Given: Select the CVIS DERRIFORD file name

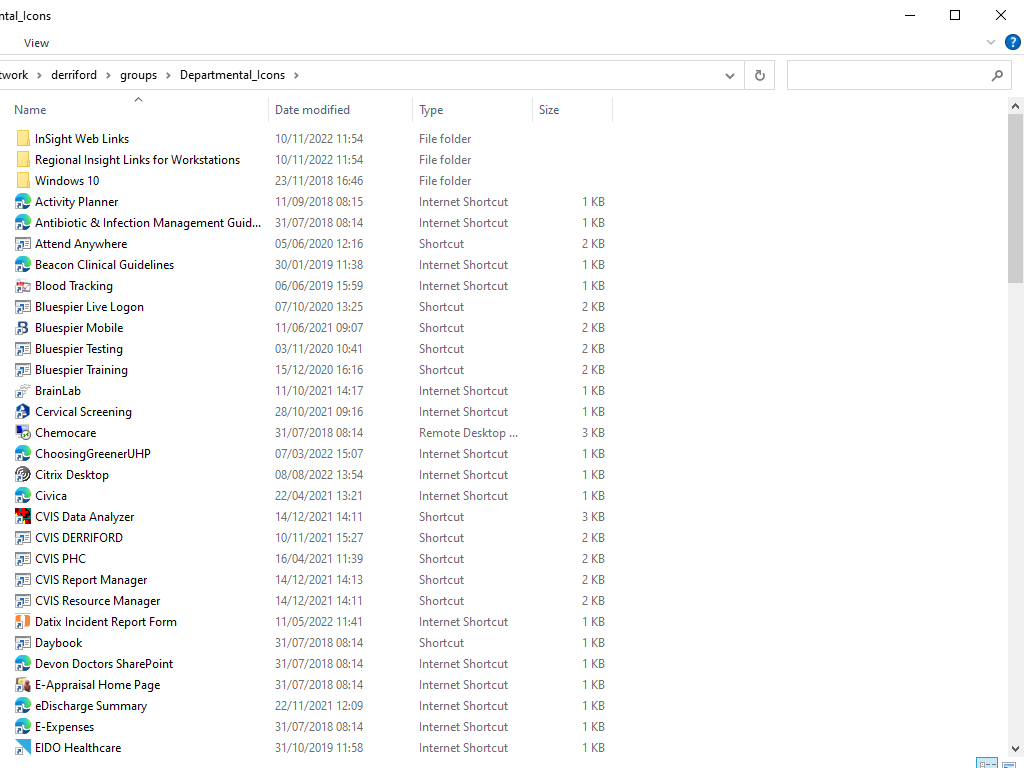Looking at the screenshot, I should (79, 537).
